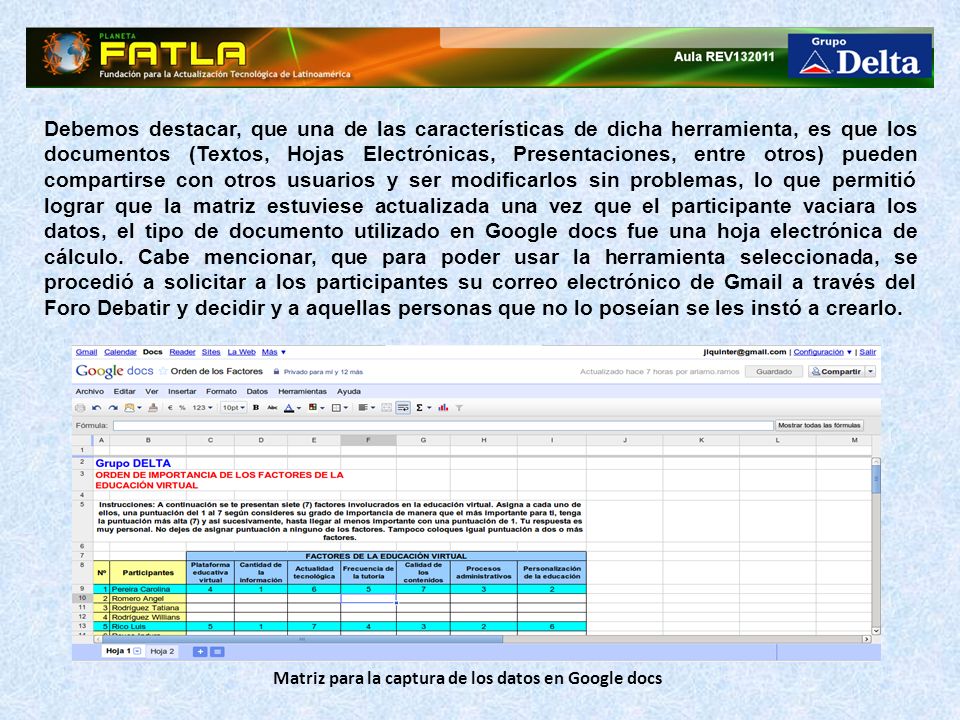The width and height of the screenshot is (960, 720).
Task: Click the text alignment icon
Action: click(362, 408)
